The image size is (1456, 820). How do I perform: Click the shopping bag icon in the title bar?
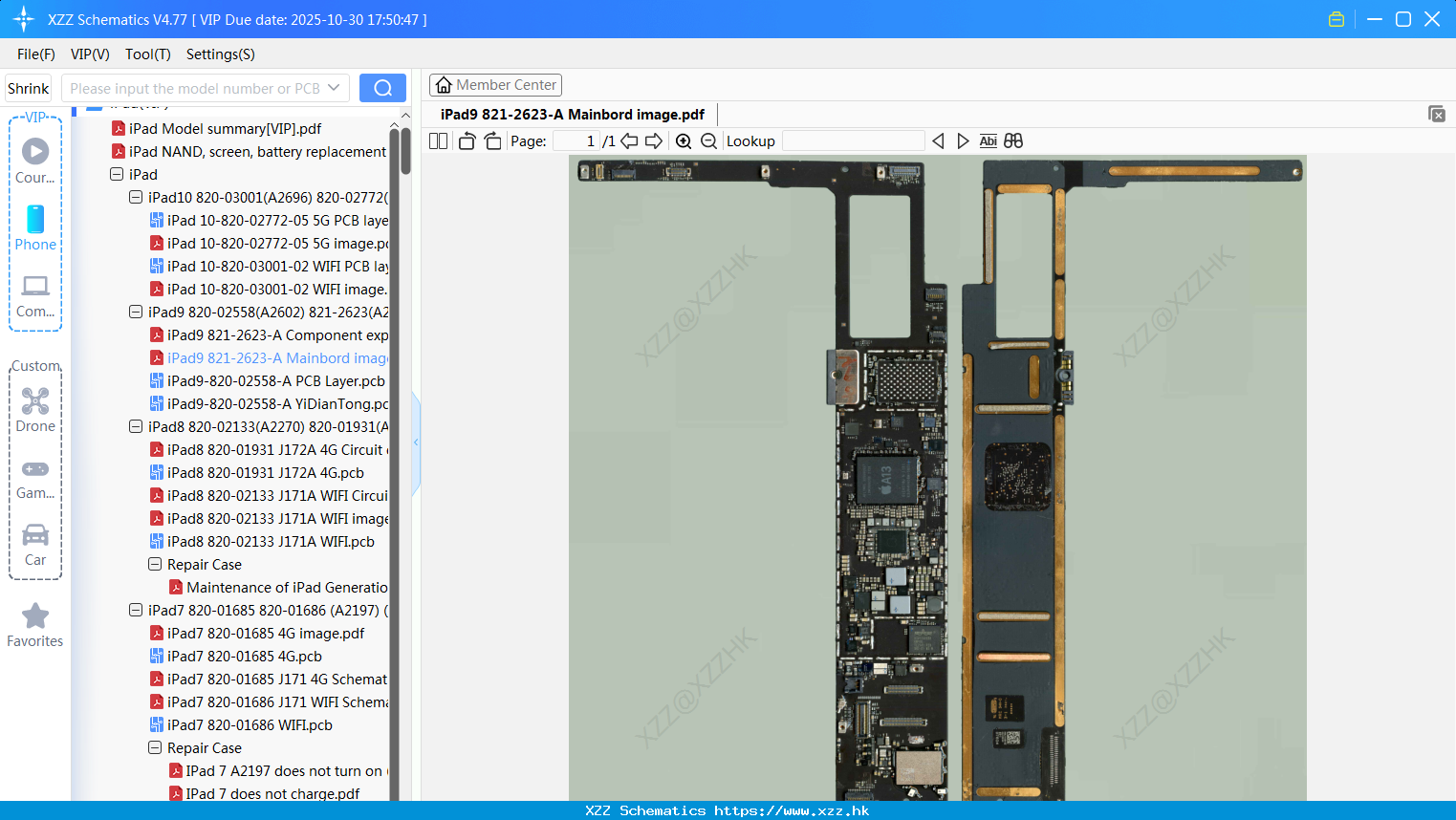click(x=1336, y=19)
